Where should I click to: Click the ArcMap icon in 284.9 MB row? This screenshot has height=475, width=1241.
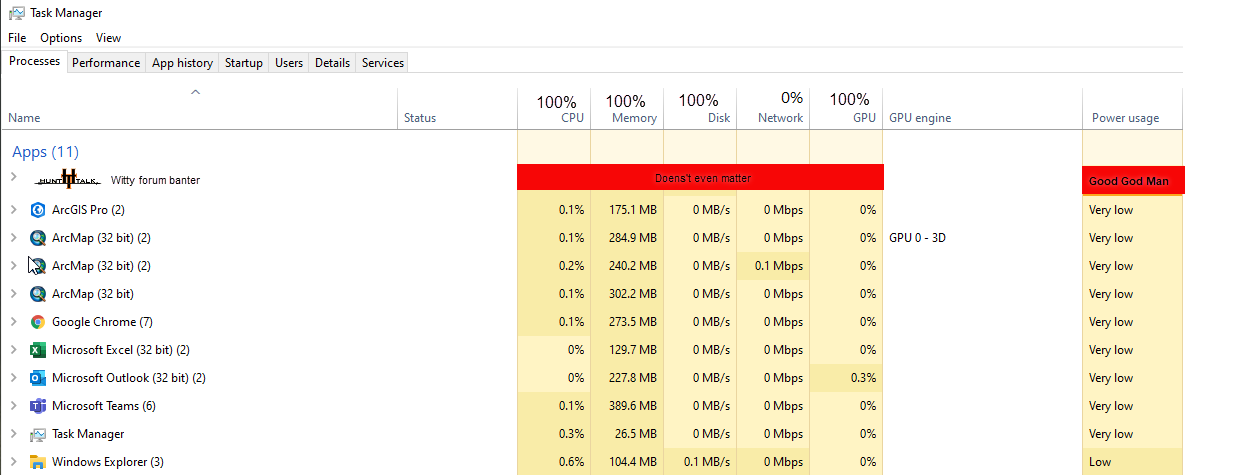[x=38, y=238]
